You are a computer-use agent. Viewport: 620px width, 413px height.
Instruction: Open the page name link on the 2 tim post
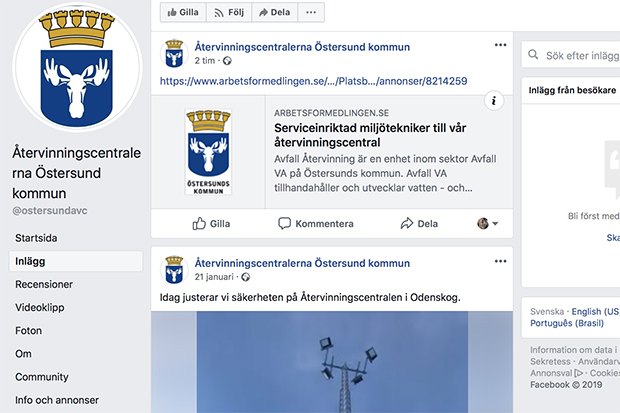[302, 47]
